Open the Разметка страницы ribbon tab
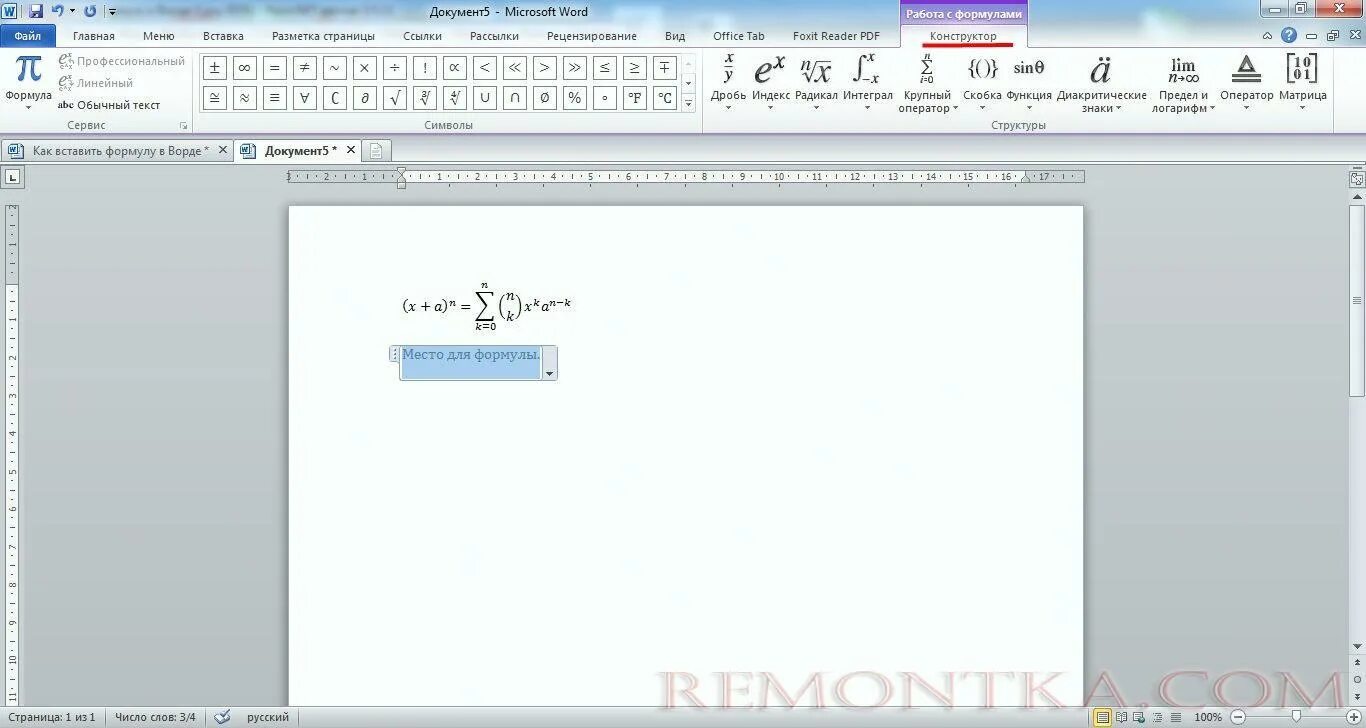This screenshot has height=728, width=1366. click(x=323, y=36)
